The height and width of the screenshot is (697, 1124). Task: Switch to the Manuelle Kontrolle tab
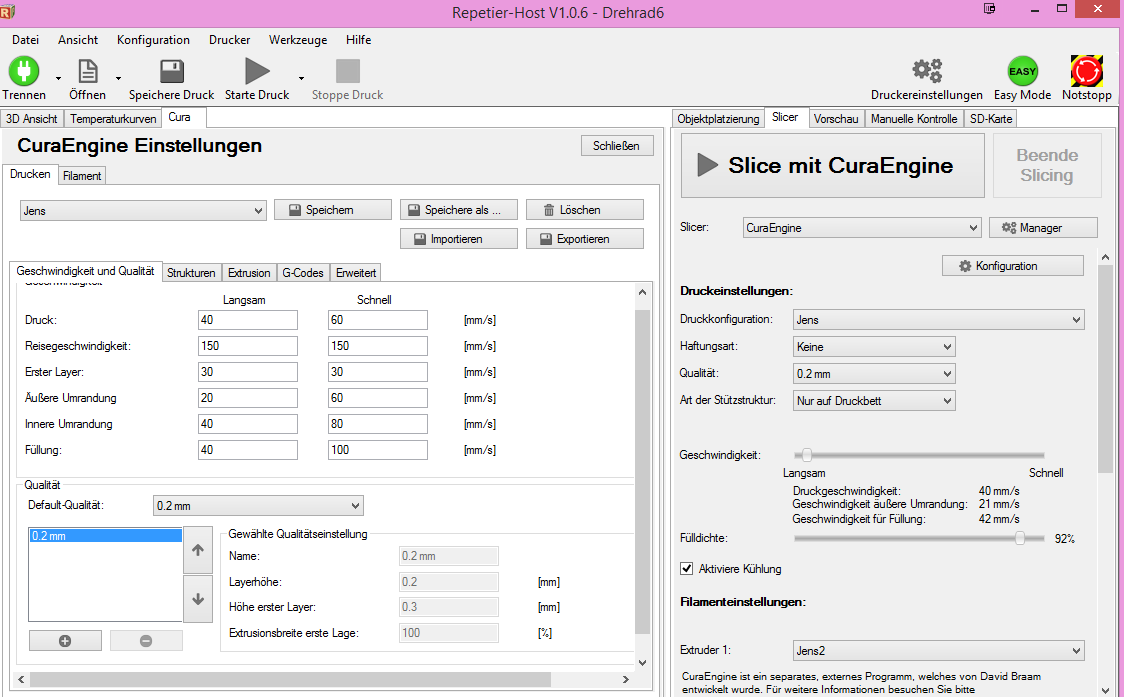pyautogui.click(x=914, y=119)
